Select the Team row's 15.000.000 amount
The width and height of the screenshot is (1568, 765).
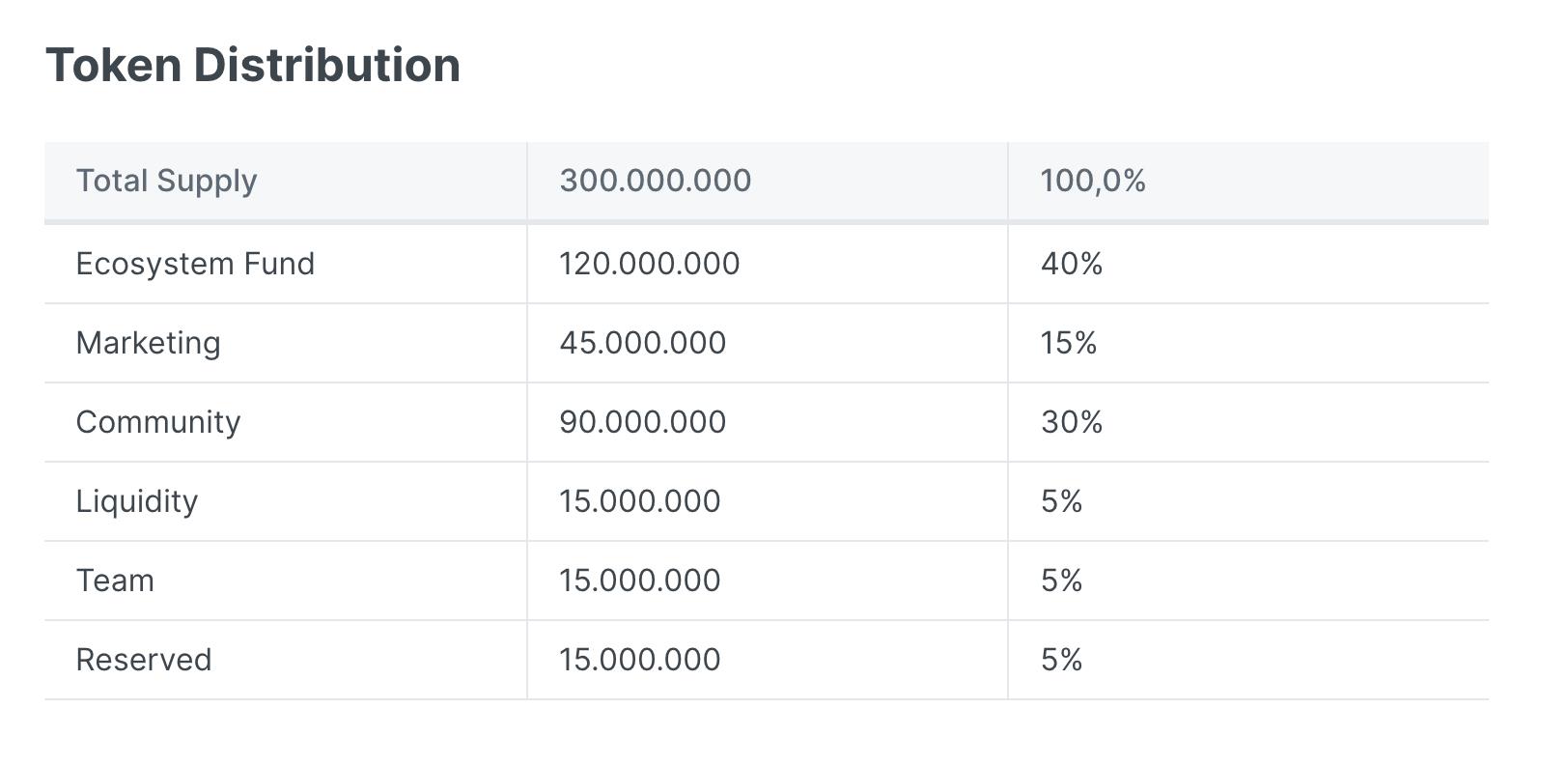tap(639, 581)
